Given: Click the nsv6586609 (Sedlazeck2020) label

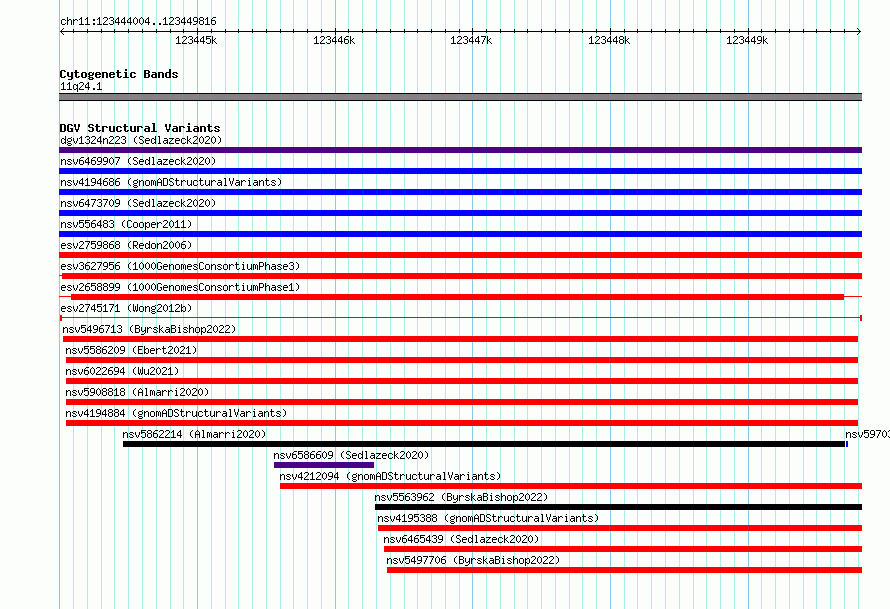Looking at the screenshot, I should [351, 455].
